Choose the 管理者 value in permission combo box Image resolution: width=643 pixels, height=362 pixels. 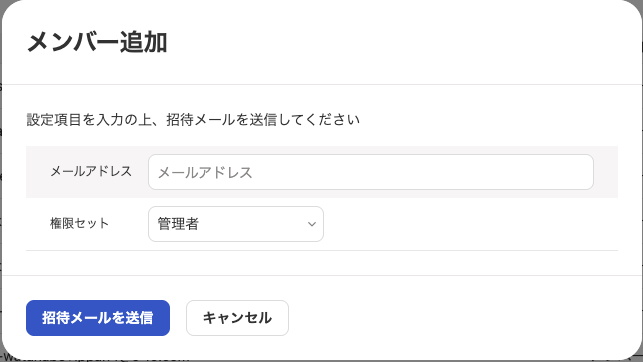click(178, 224)
